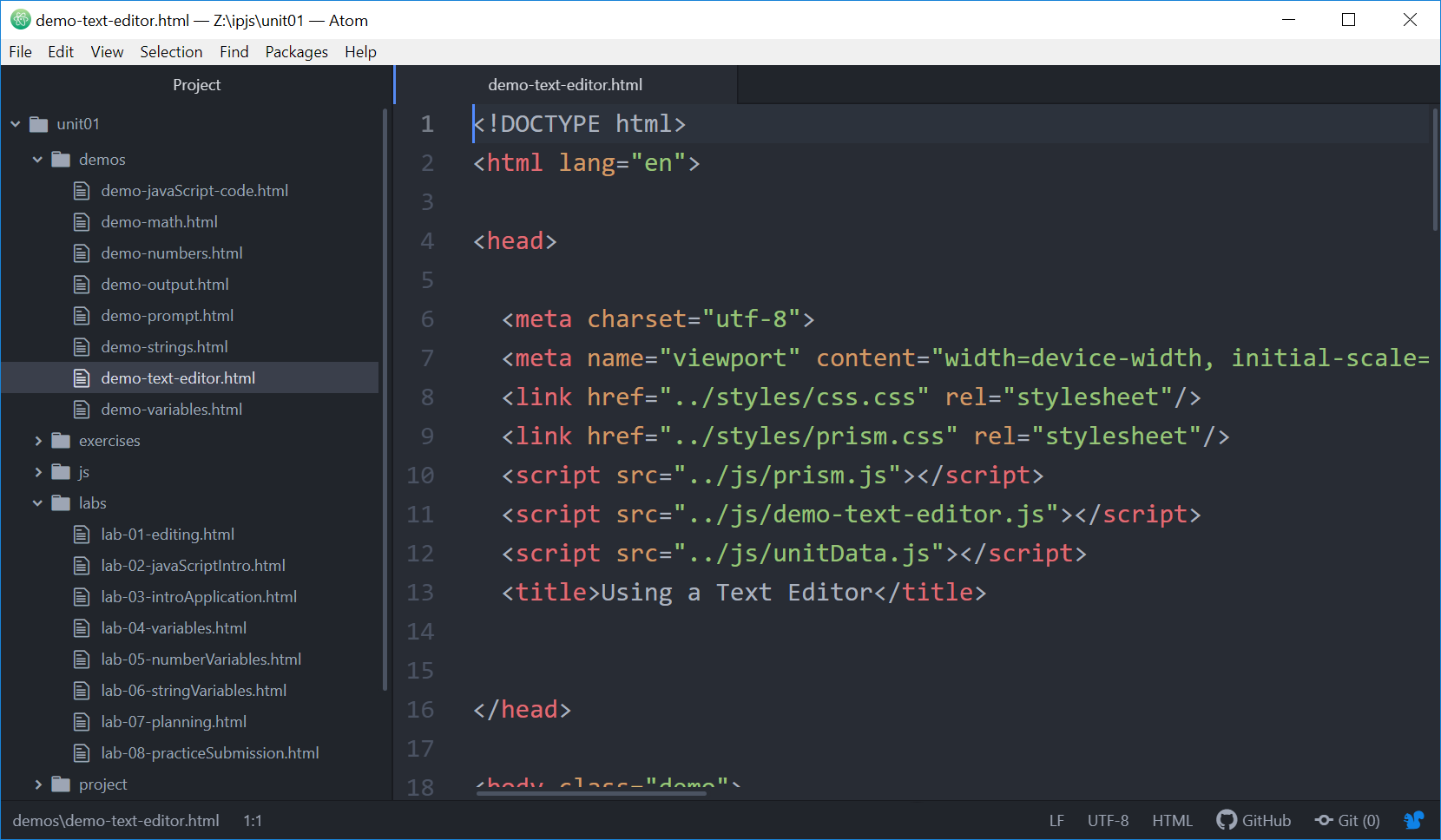Click the file icon beside demo-variables.html
1441x840 pixels.
[82, 409]
